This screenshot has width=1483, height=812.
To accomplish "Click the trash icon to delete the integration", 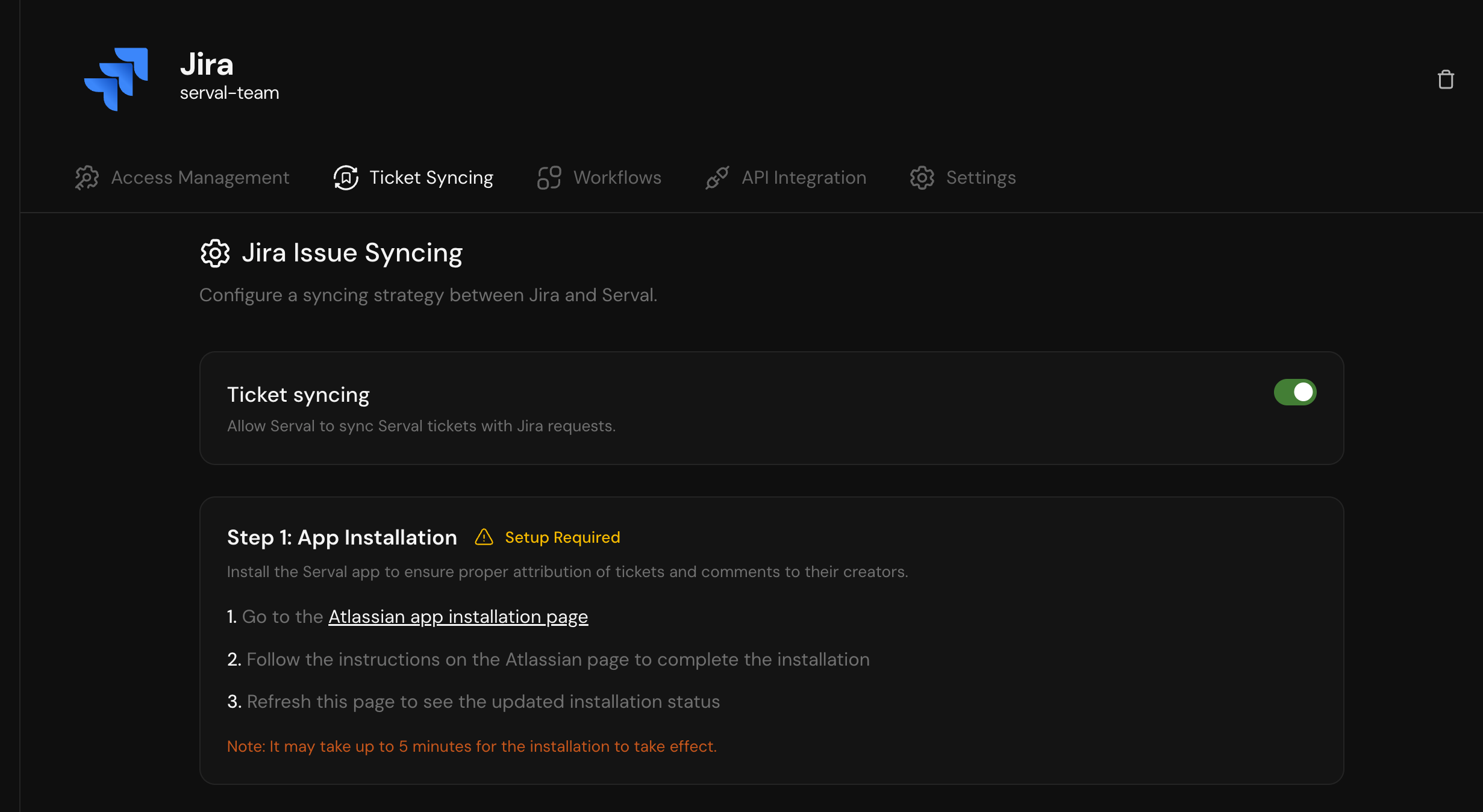I will pyautogui.click(x=1446, y=79).
